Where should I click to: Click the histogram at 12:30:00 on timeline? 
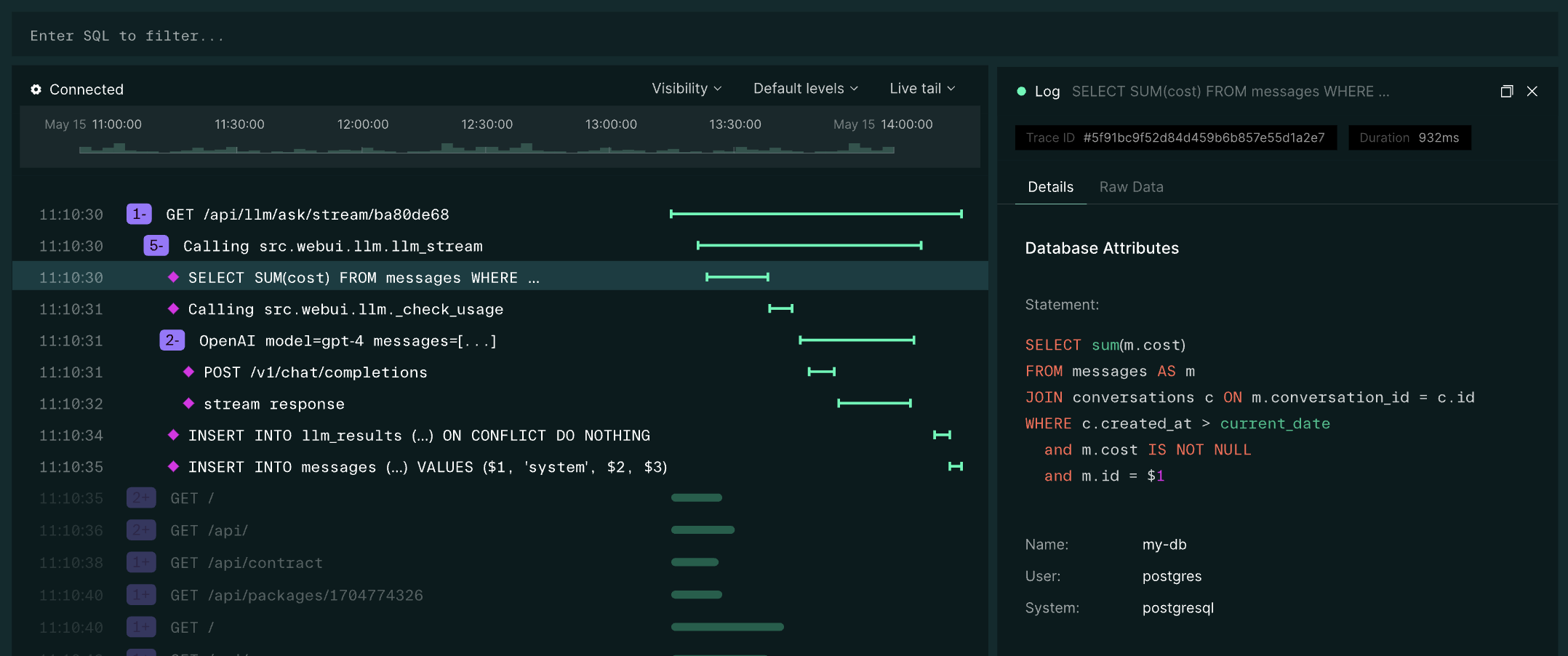pos(487,148)
